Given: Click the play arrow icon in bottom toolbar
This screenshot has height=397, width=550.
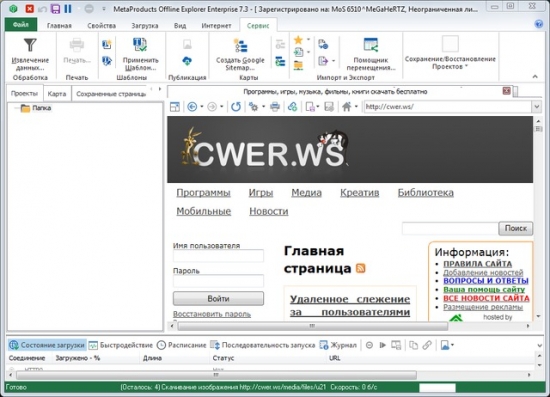Looking at the screenshot, I should click(383, 345).
